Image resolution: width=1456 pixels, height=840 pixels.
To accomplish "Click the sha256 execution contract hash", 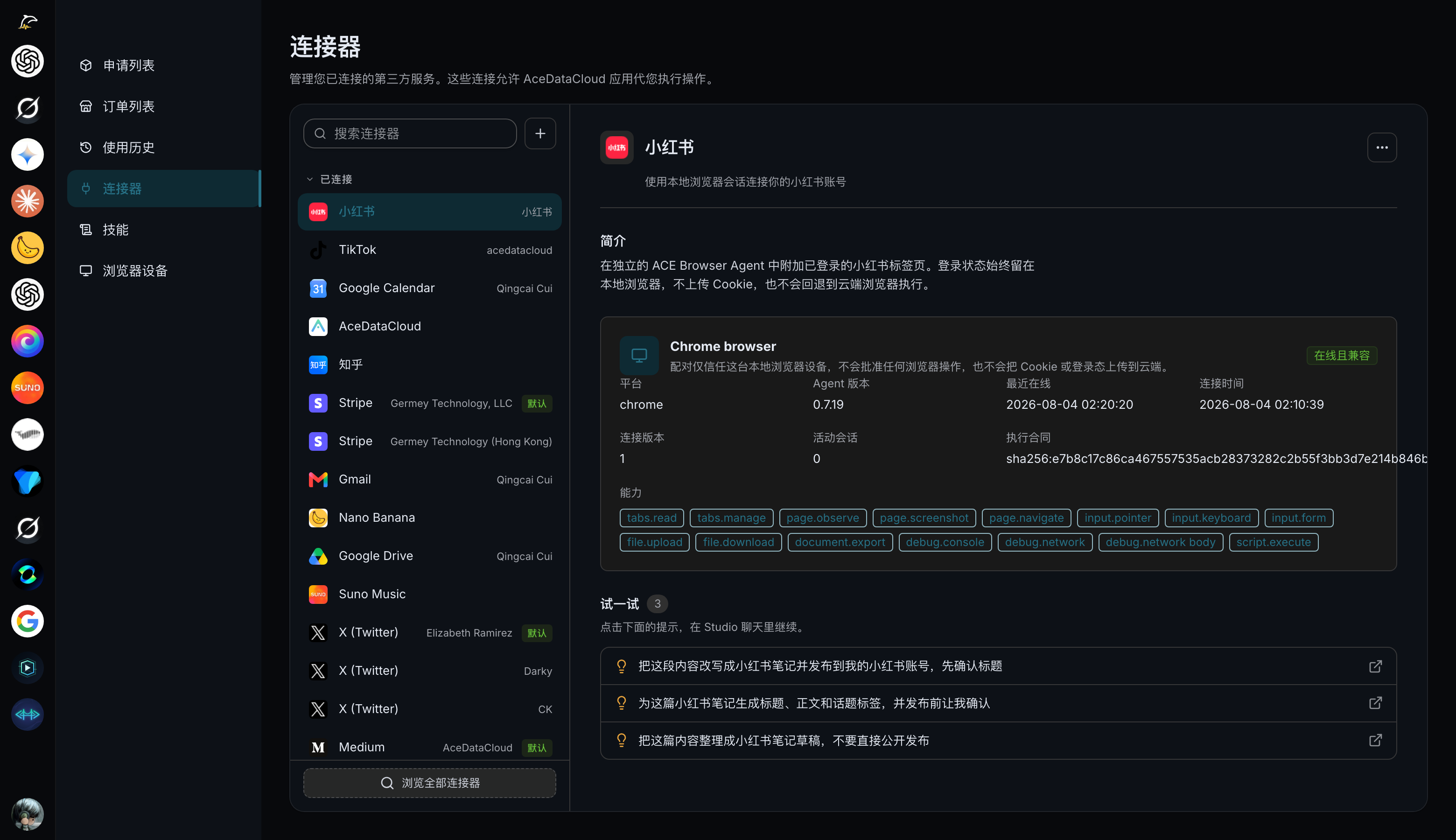I will (1217, 459).
